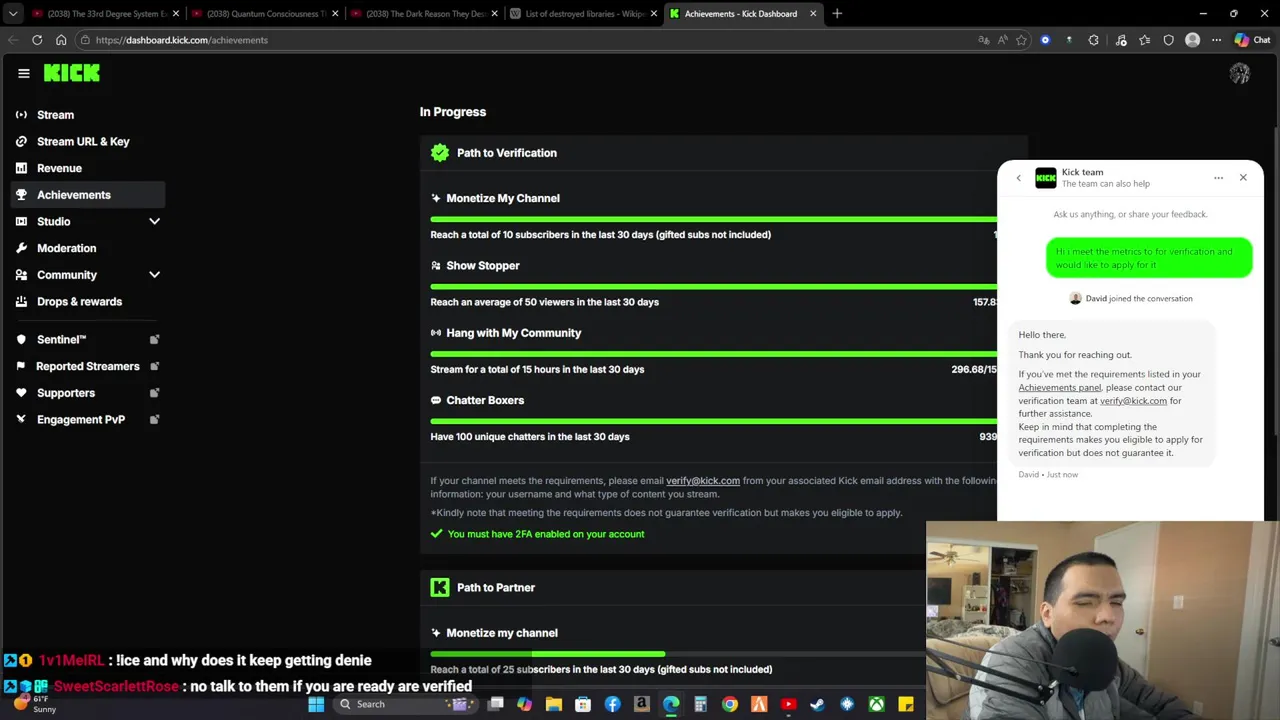Close the Achievements - Kick Dashboard tab
Screen dimensions: 1280x720
813,14
